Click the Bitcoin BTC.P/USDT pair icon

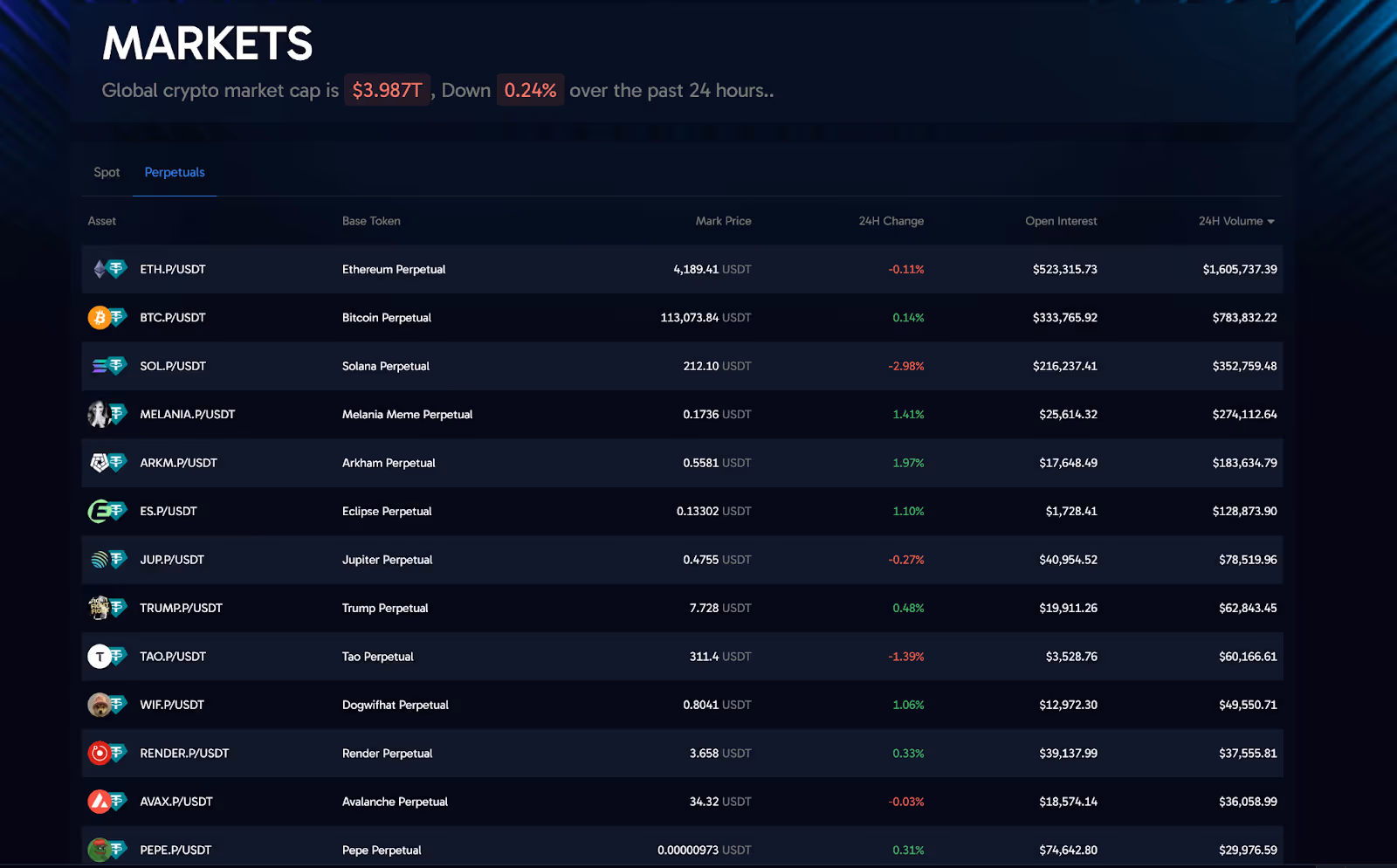pos(108,318)
